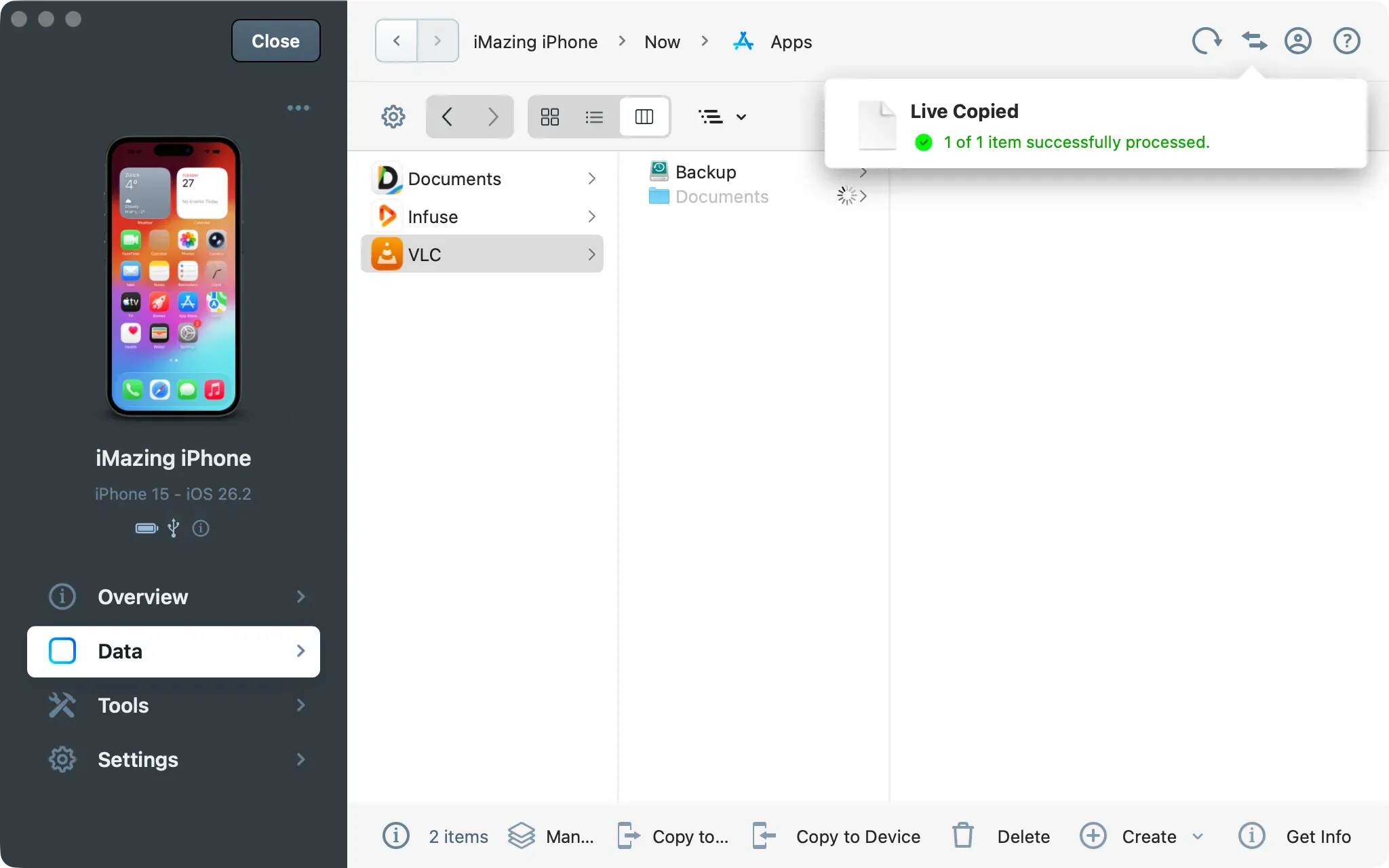Switch to column view
The height and width of the screenshot is (868, 1389).
[644, 117]
